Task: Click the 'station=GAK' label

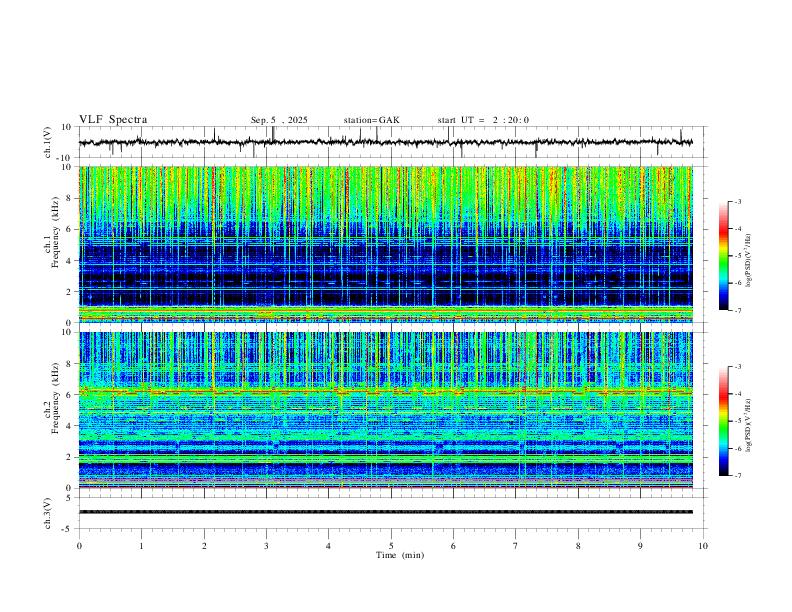Action: click(x=371, y=120)
